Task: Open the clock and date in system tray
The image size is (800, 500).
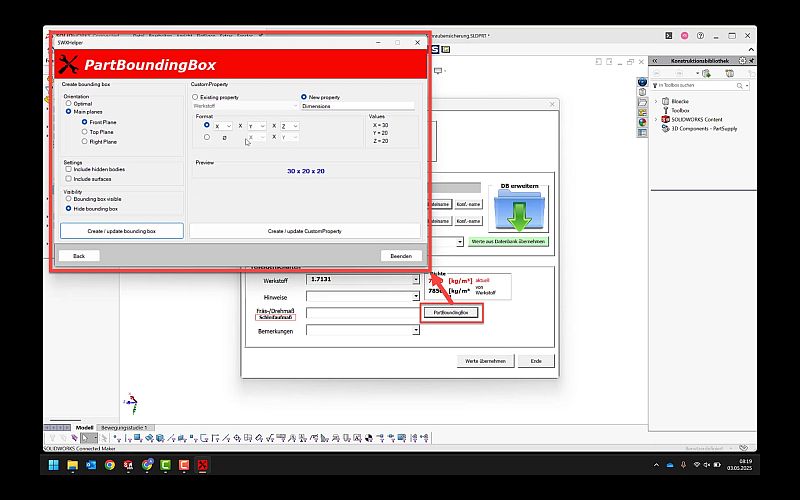Action: (x=739, y=465)
